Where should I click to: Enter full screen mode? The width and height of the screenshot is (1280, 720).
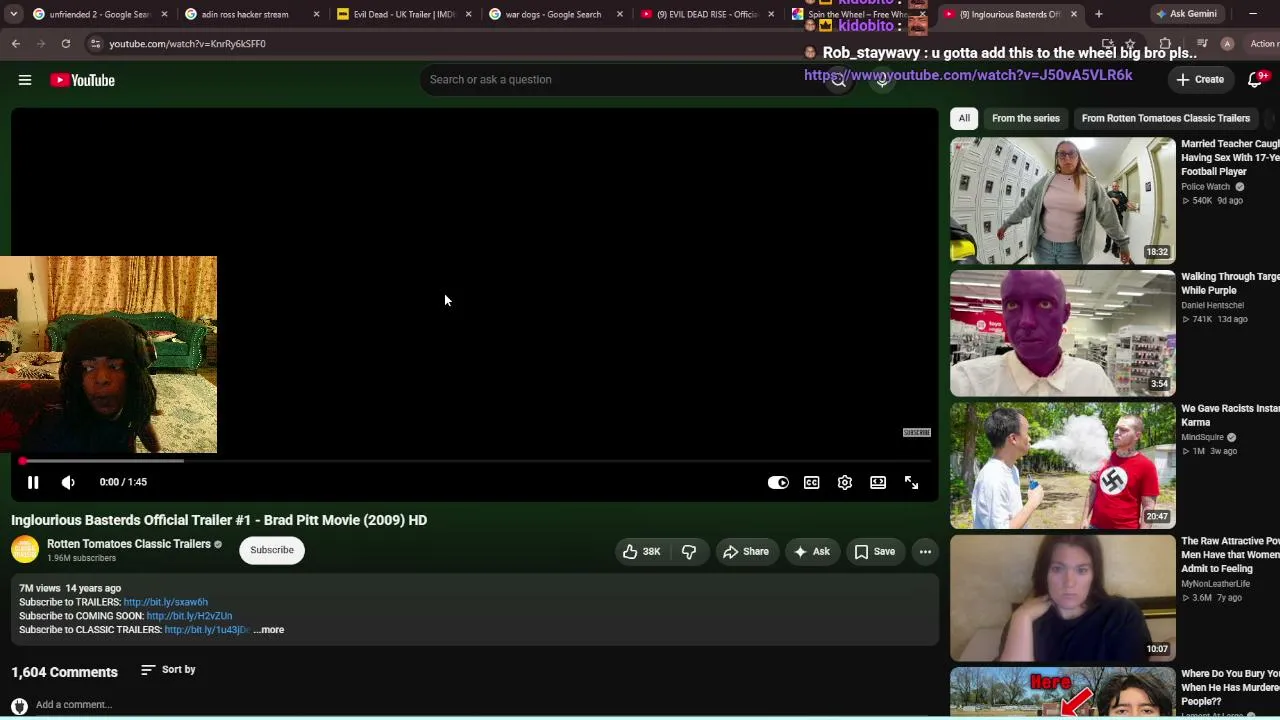(912, 482)
